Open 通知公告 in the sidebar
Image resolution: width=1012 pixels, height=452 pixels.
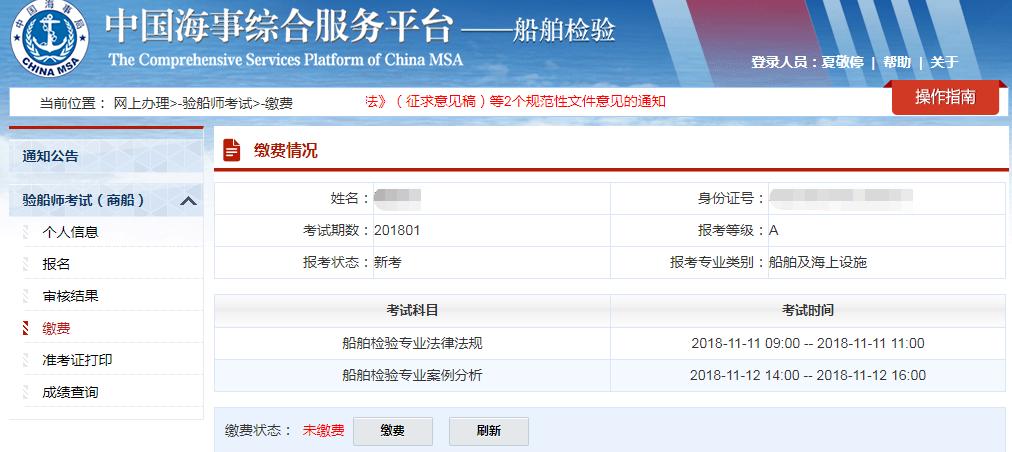[51, 156]
